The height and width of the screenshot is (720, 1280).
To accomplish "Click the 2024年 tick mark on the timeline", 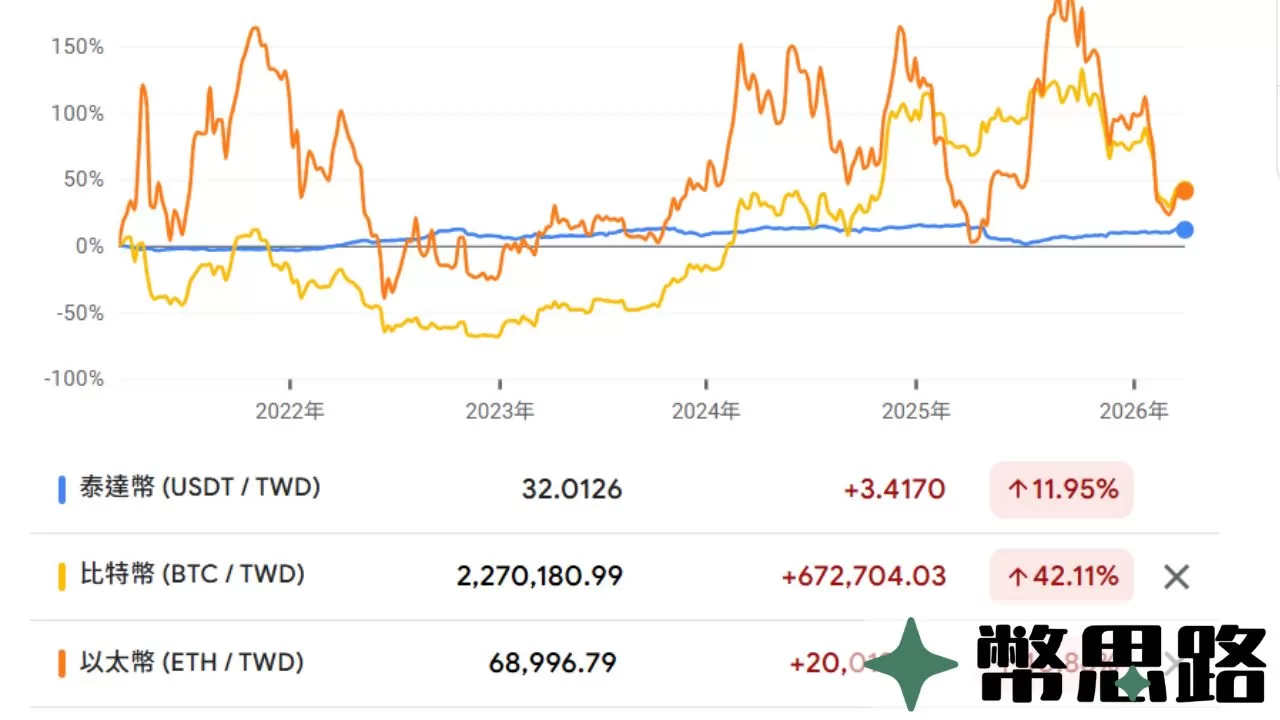I will click(x=707, y=385).
